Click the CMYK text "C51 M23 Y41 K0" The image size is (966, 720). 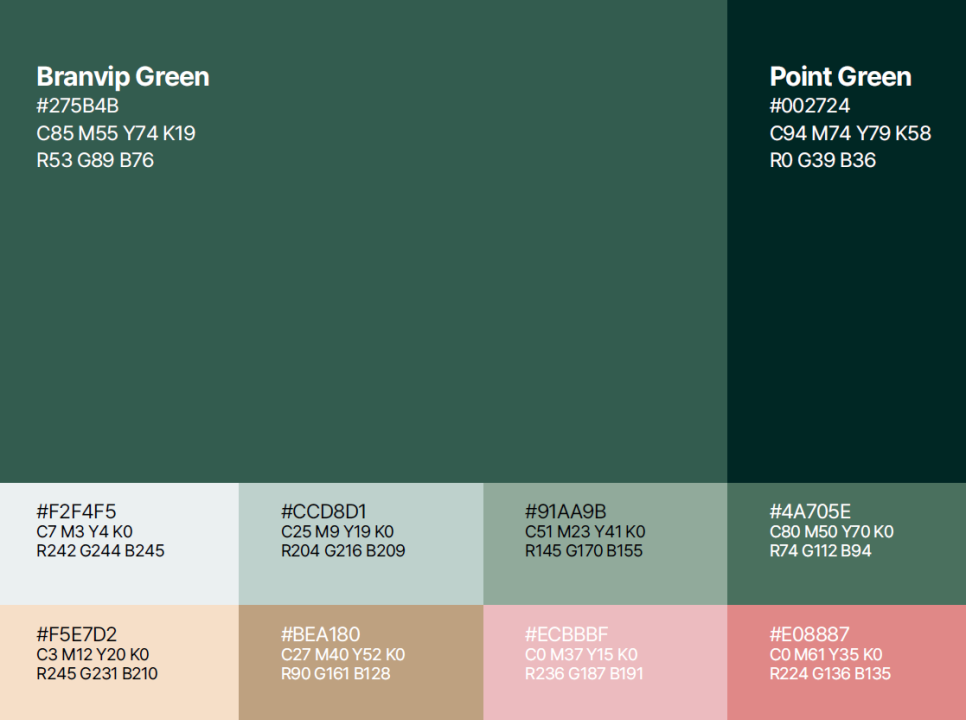(585, 532)
